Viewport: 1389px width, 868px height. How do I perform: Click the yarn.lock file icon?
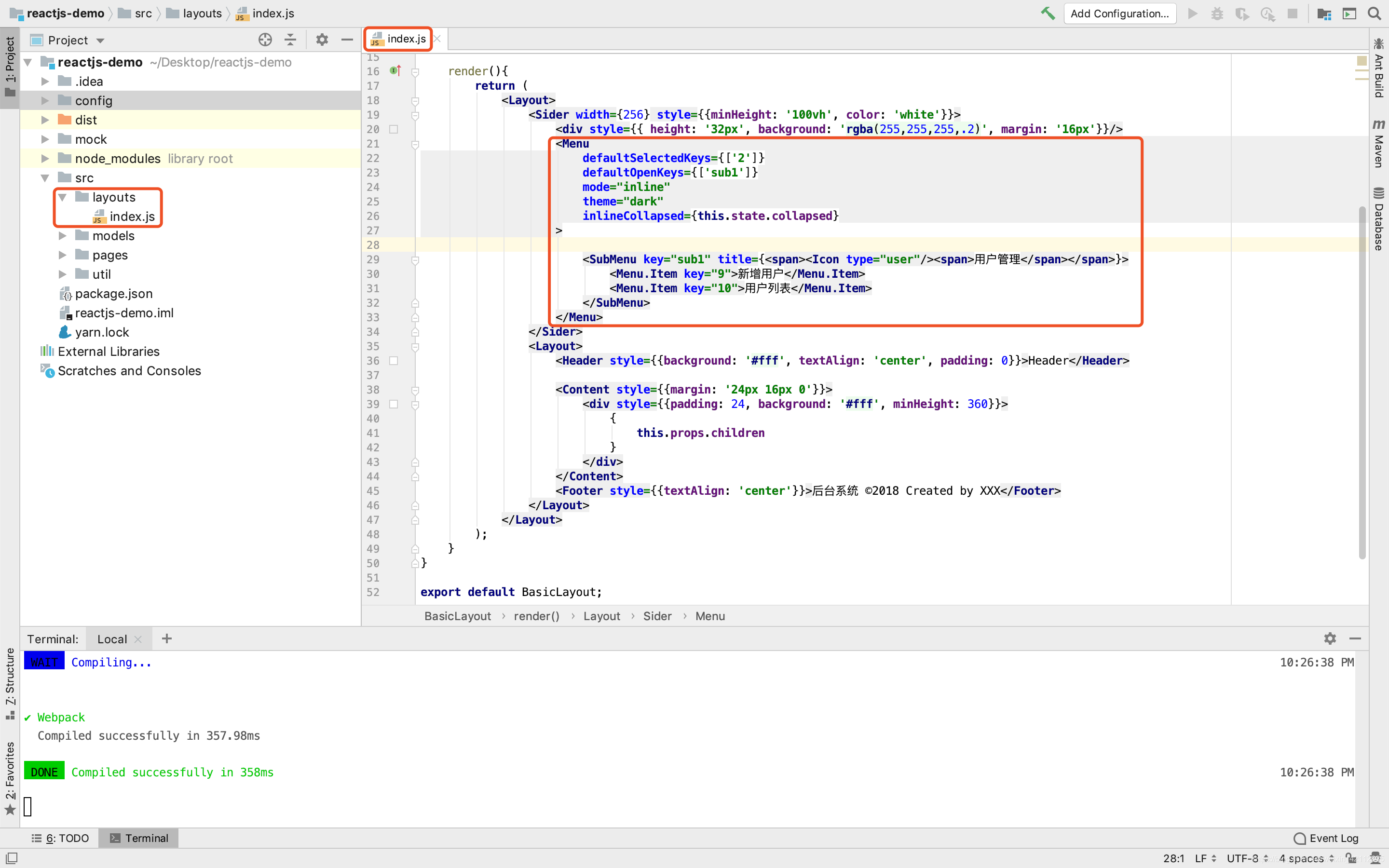pos(65,332)
